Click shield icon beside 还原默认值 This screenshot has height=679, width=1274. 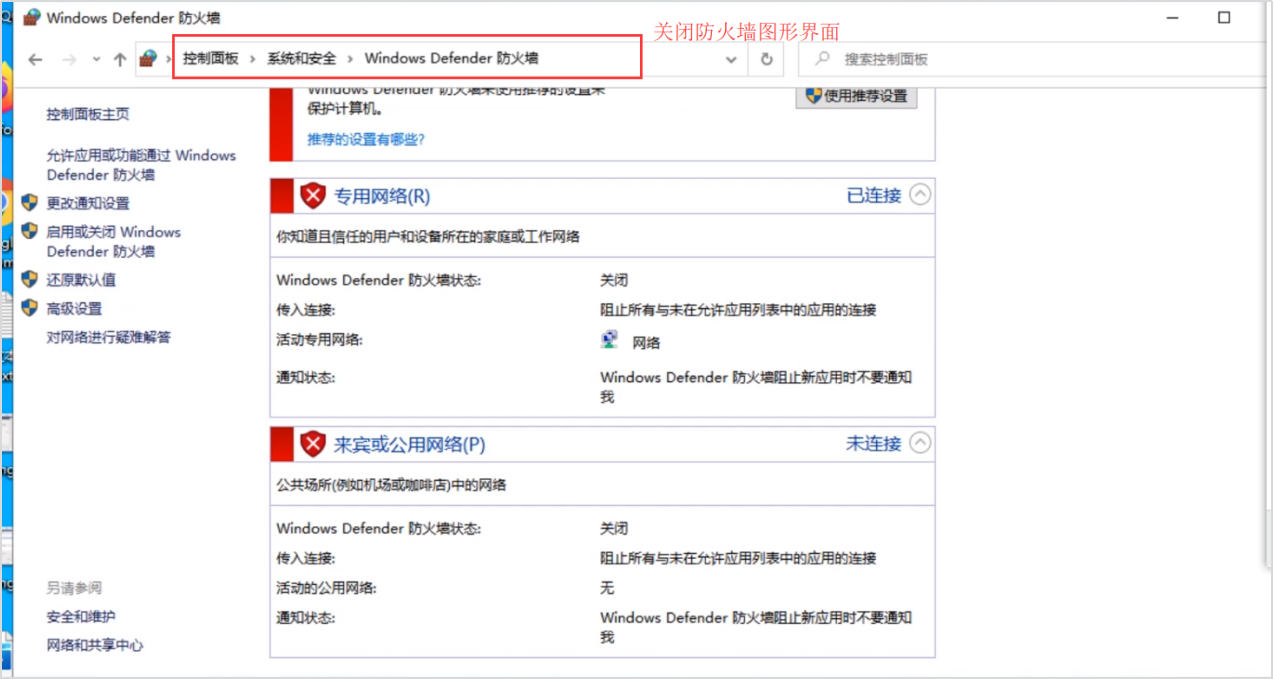click(x=29, y=279)
